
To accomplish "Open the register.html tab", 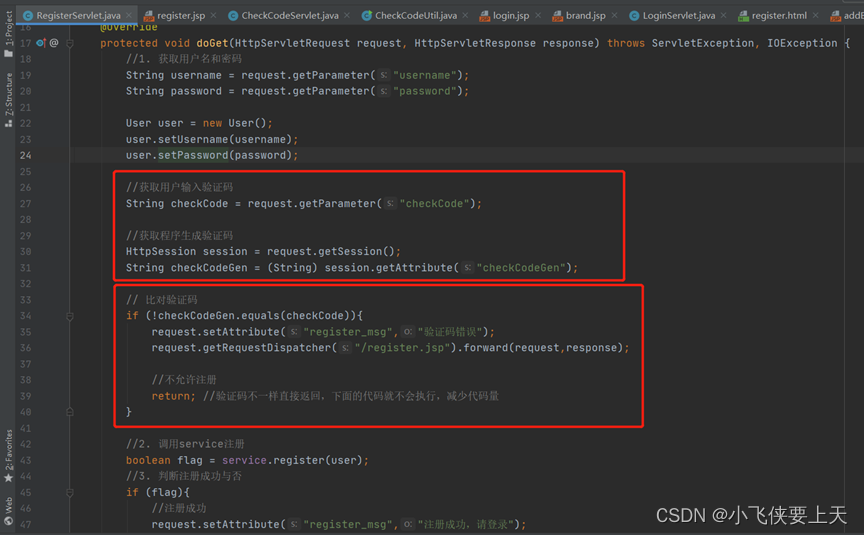I will tap(779, 15).
